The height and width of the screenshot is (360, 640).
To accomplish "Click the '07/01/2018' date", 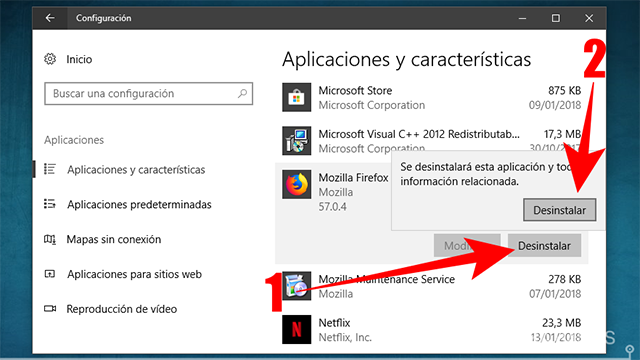I will click(555, 294).
